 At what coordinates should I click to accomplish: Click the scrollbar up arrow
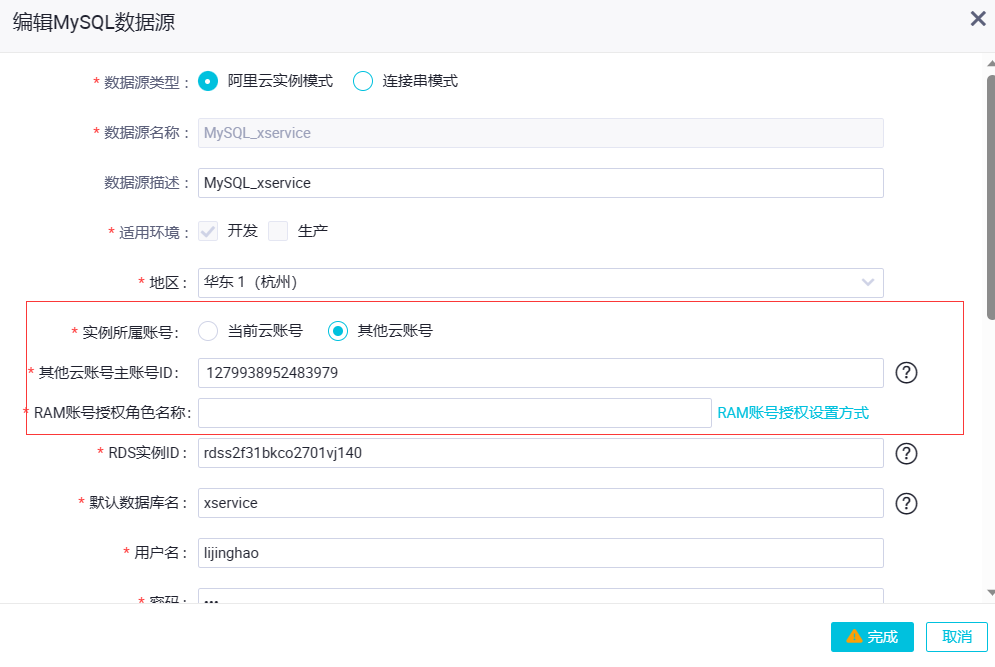pos(991,63)
